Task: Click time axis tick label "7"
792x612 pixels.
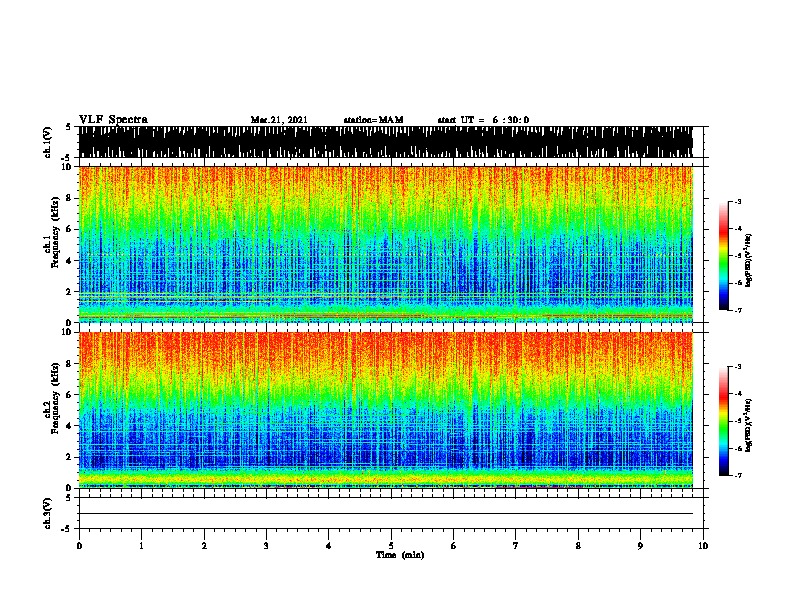Action: [516, 546]
